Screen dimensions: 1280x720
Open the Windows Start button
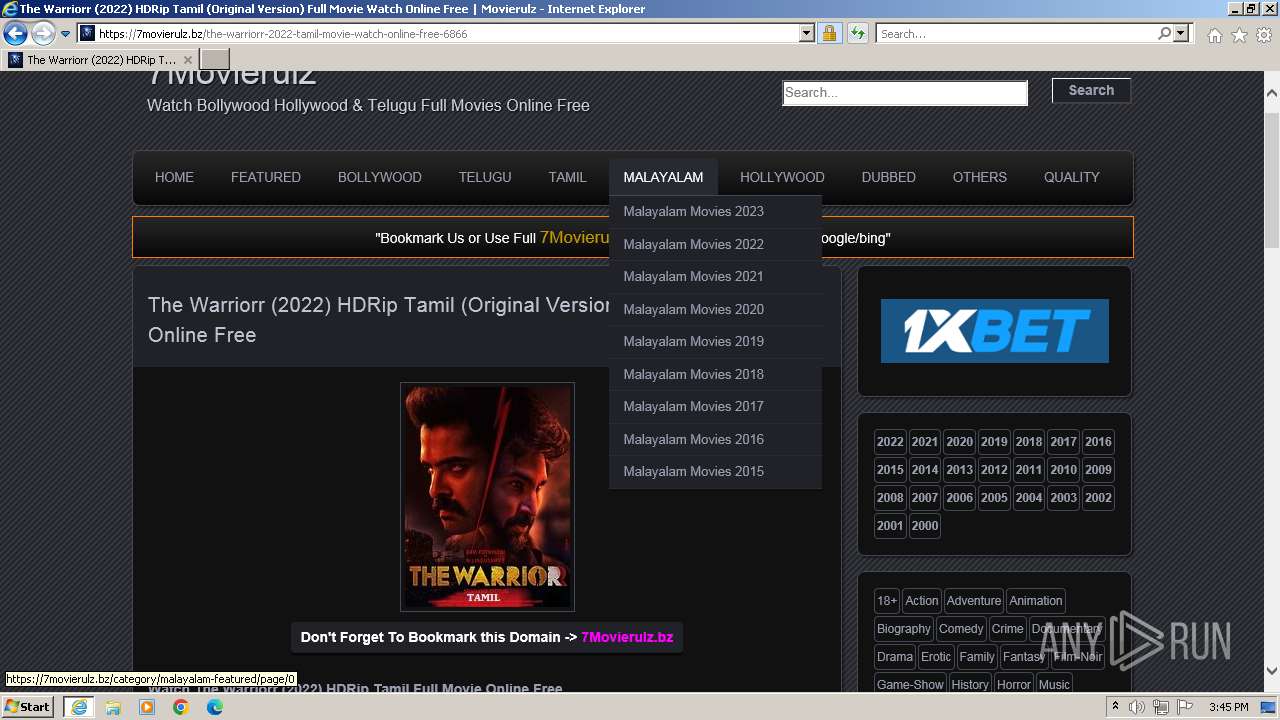coord(28,706)
